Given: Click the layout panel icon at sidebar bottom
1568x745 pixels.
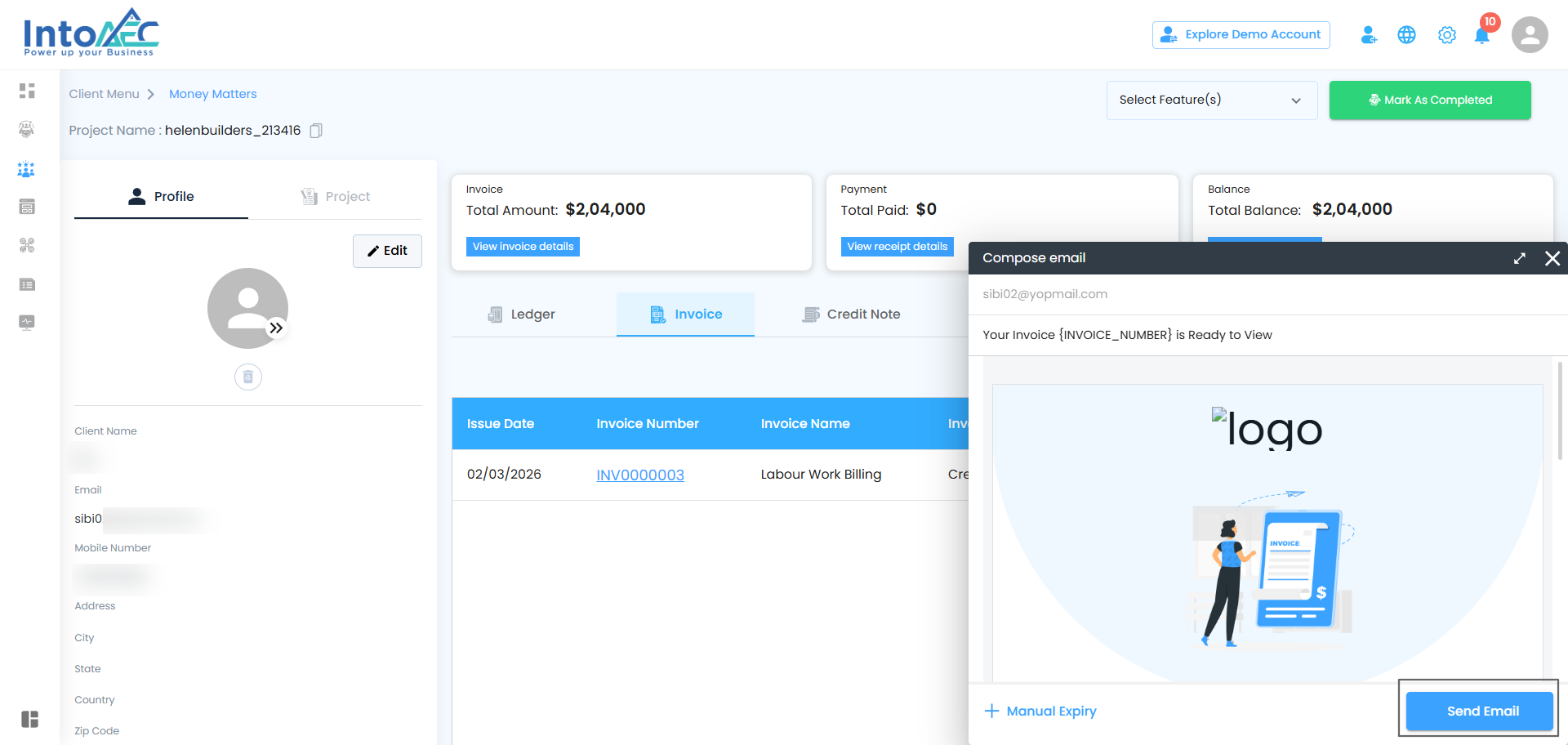Looking at the screenshot, I should tap(30, 719).
